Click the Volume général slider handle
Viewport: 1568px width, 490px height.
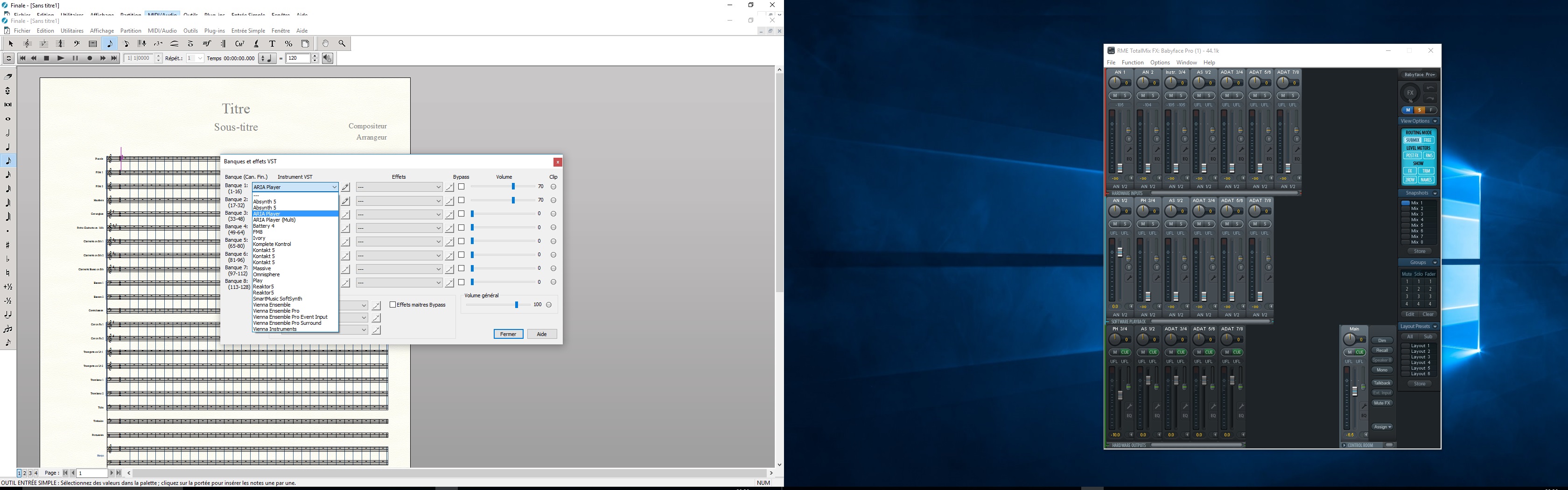(x=517, y=305)
